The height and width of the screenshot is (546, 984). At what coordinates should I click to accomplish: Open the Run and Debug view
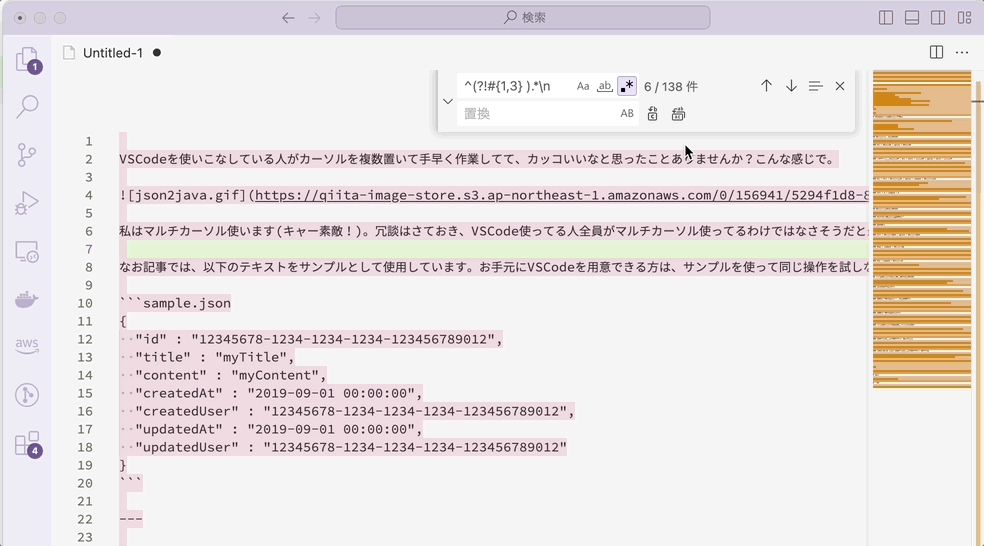[x=27, y=203]
